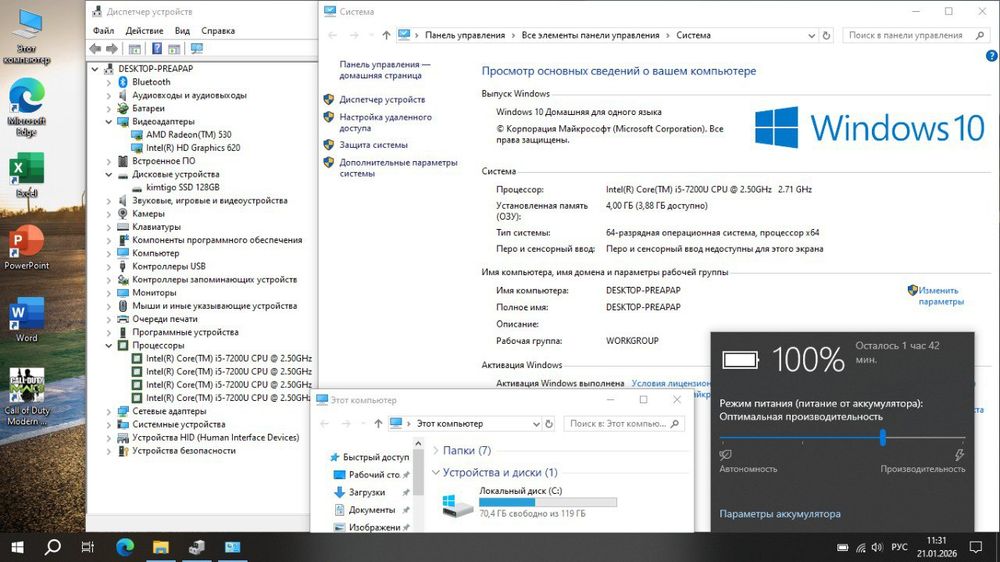
Task: Click the volume icon in system tray
Action: click(877, 547)
